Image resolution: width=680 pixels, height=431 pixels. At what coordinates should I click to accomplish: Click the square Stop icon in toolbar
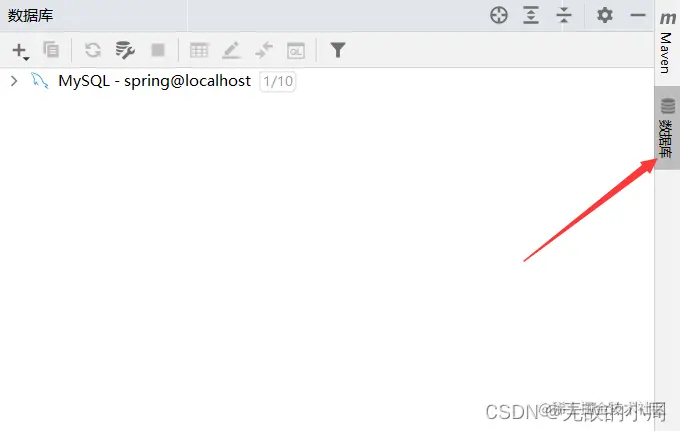(x=158, y=50)
